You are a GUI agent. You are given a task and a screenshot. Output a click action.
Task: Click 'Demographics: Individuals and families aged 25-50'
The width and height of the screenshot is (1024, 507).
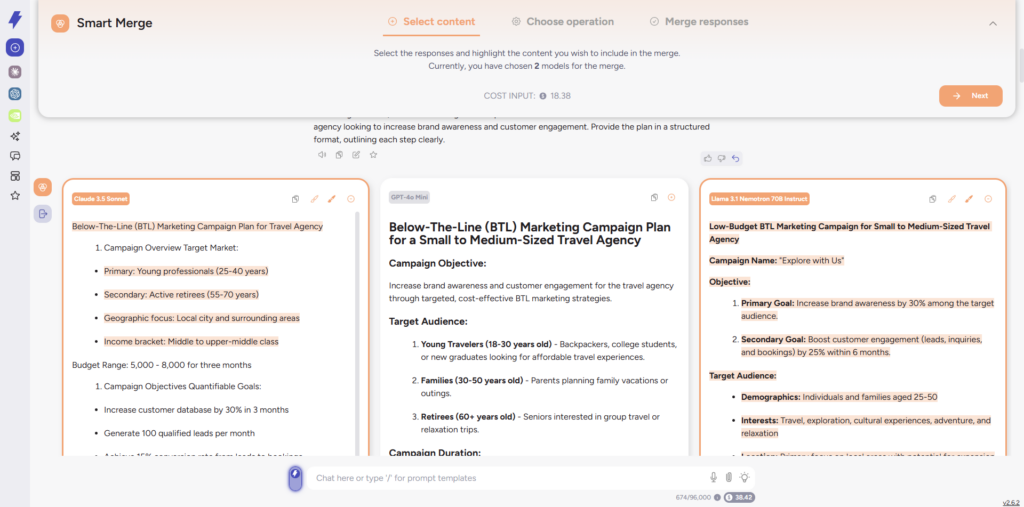pos(840,397)
